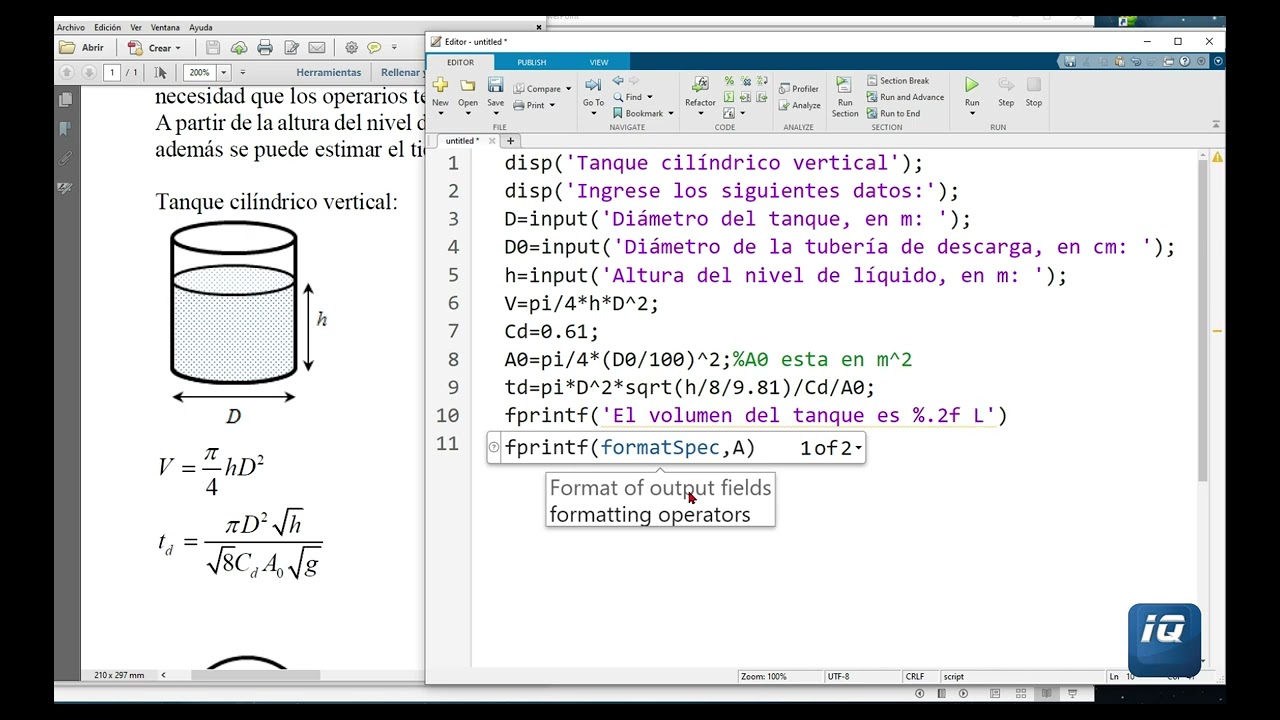Open the fprintf syntax '1of2' selector
The height and width of the screenshot is (720, 1280).
[830, 448]
